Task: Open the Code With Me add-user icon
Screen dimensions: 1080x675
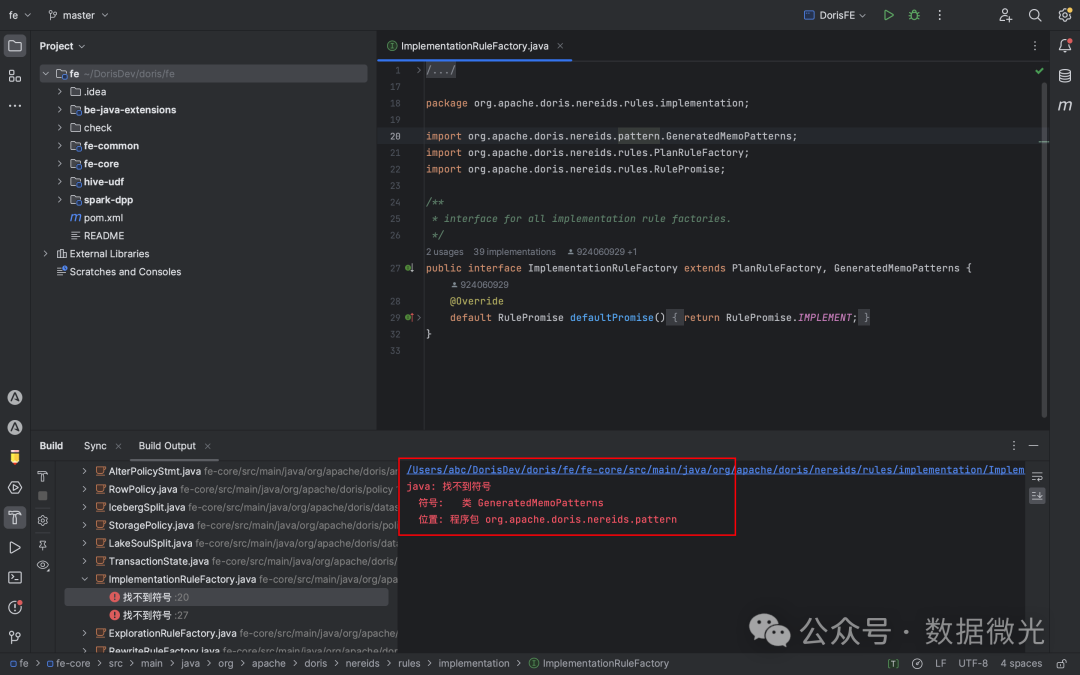Action: [1006, 15]
